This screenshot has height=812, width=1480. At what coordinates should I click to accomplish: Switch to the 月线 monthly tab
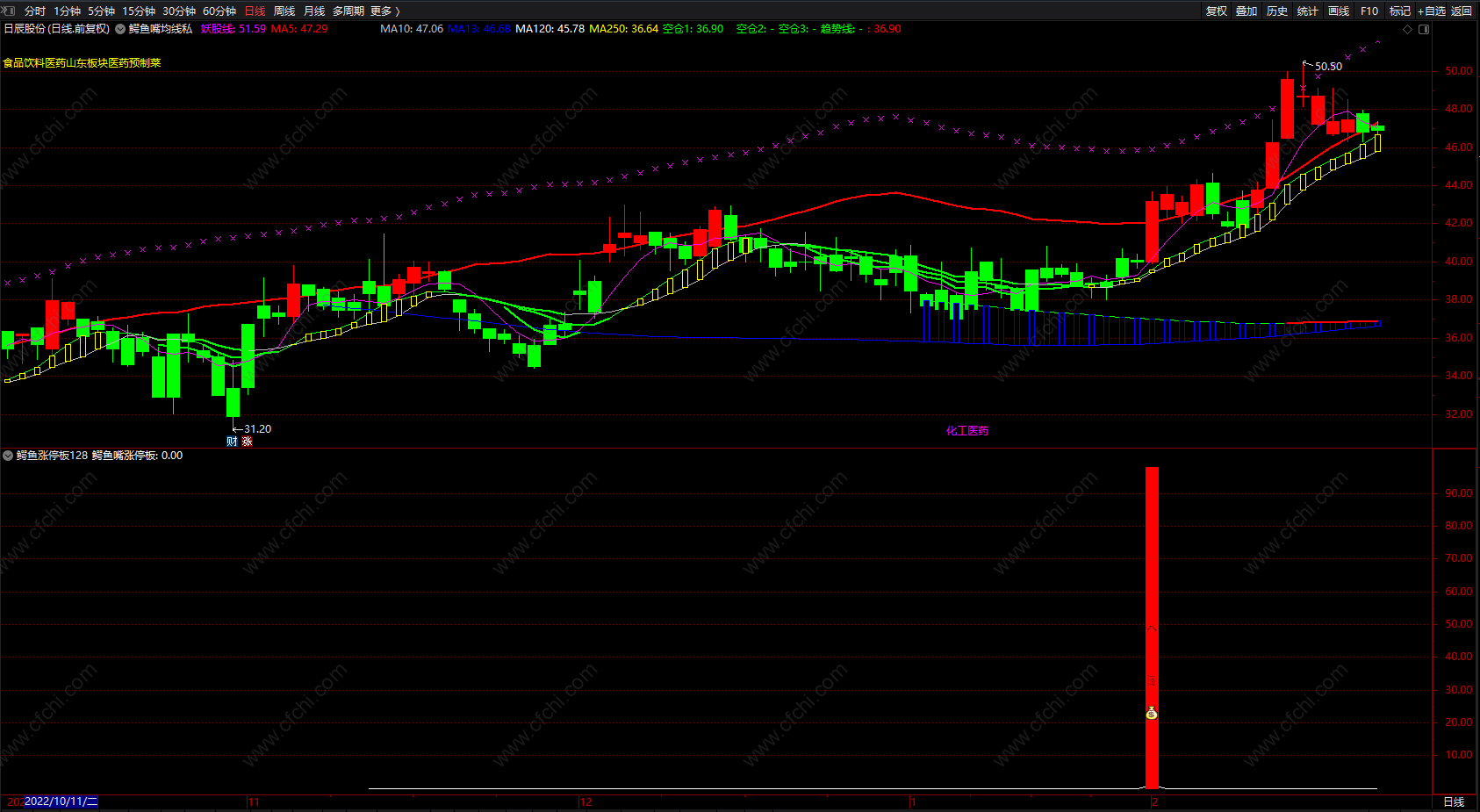(314, 11)
